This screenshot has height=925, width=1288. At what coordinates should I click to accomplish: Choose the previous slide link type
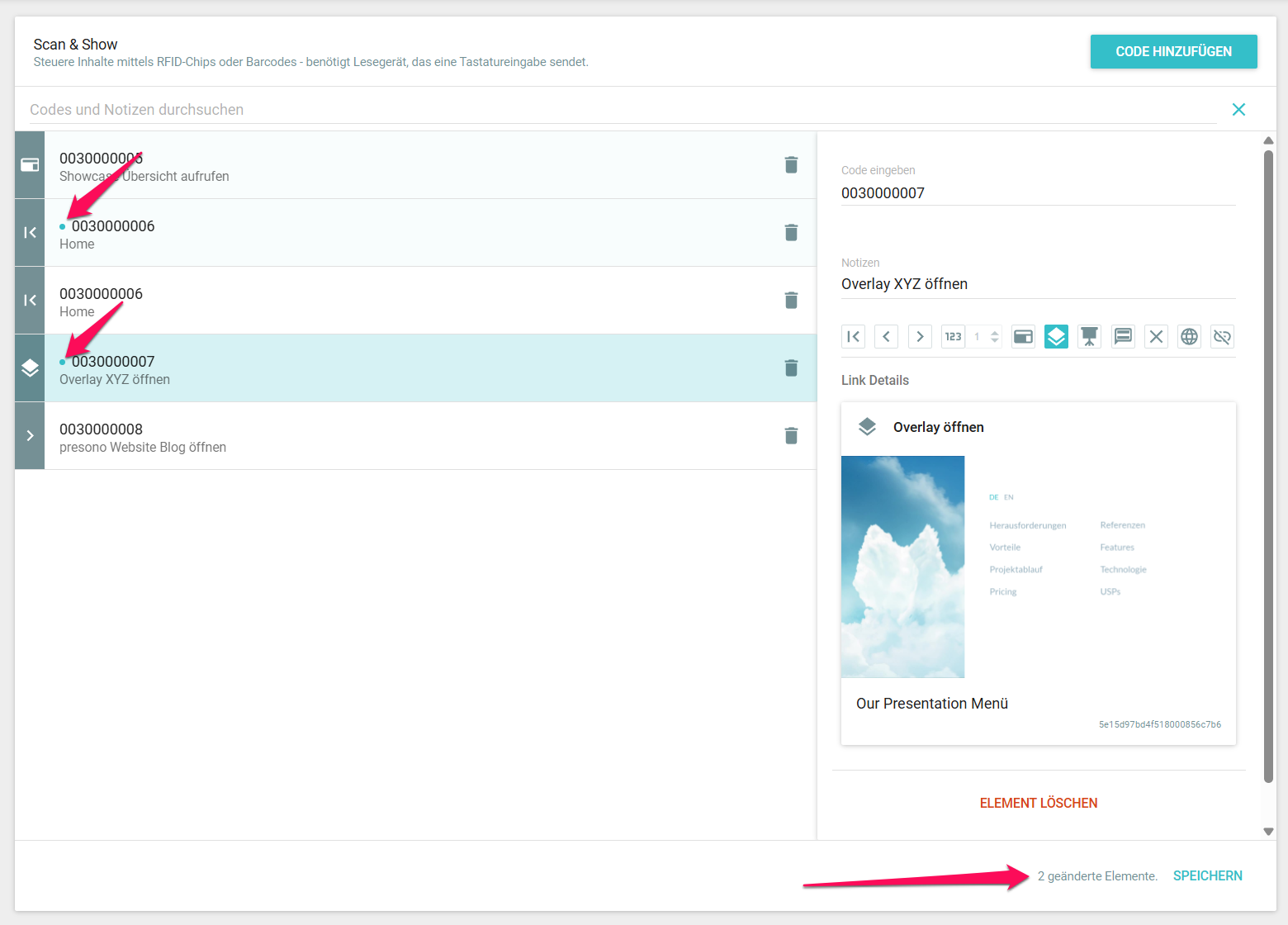[x=887, y=337]
